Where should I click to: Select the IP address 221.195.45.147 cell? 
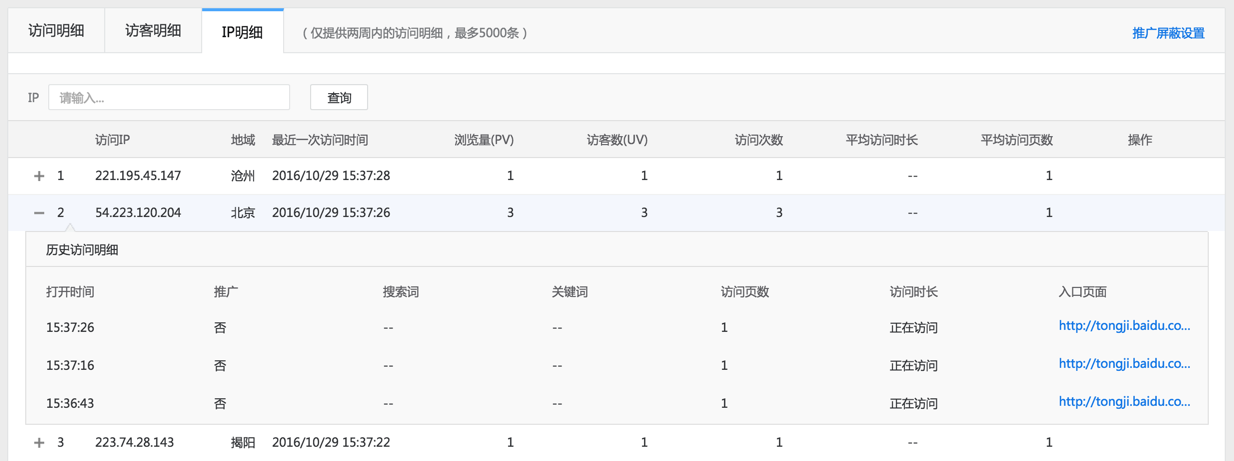click(138, 176)
